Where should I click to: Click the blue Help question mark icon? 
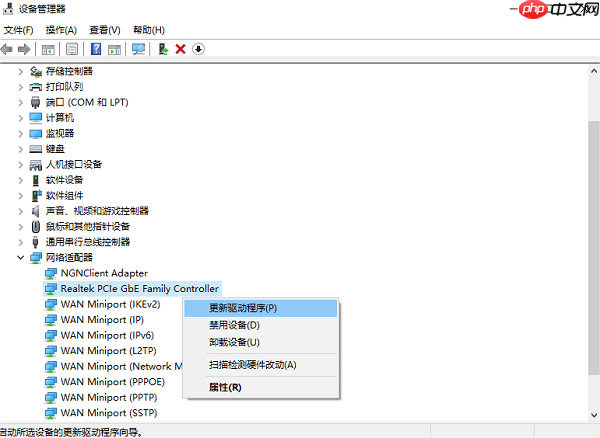click(96, 49)
